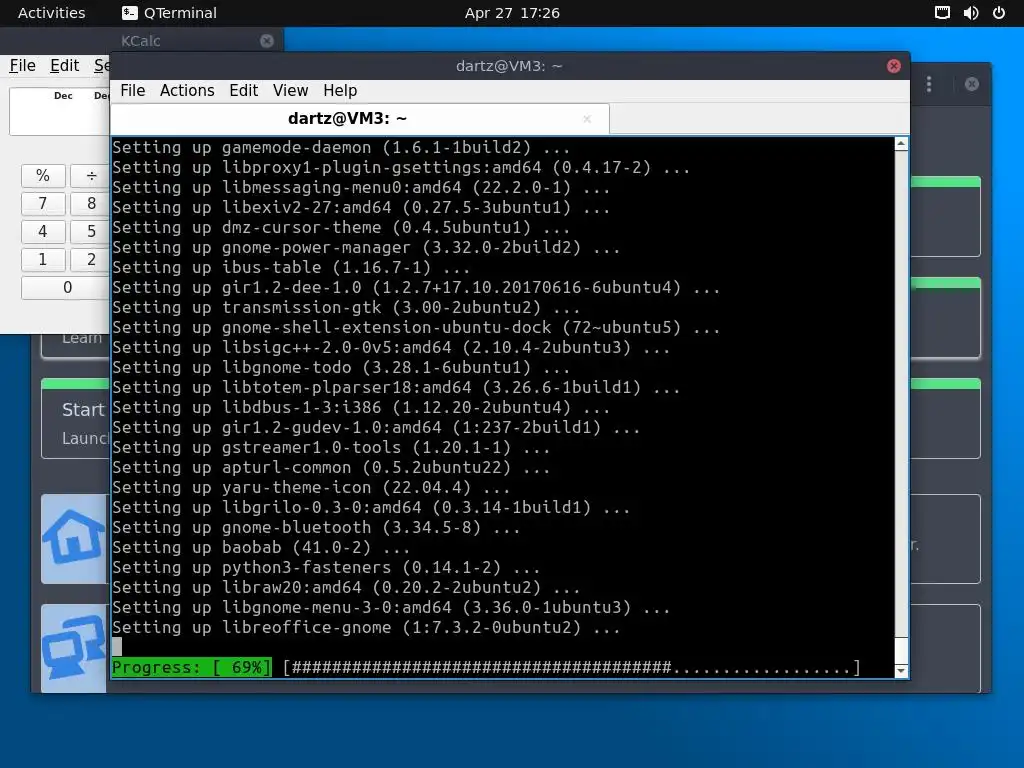This screenshot has width=1024, height=768.
Task: Click the 8 key in KCalc
Action: (x=90, y=204)
